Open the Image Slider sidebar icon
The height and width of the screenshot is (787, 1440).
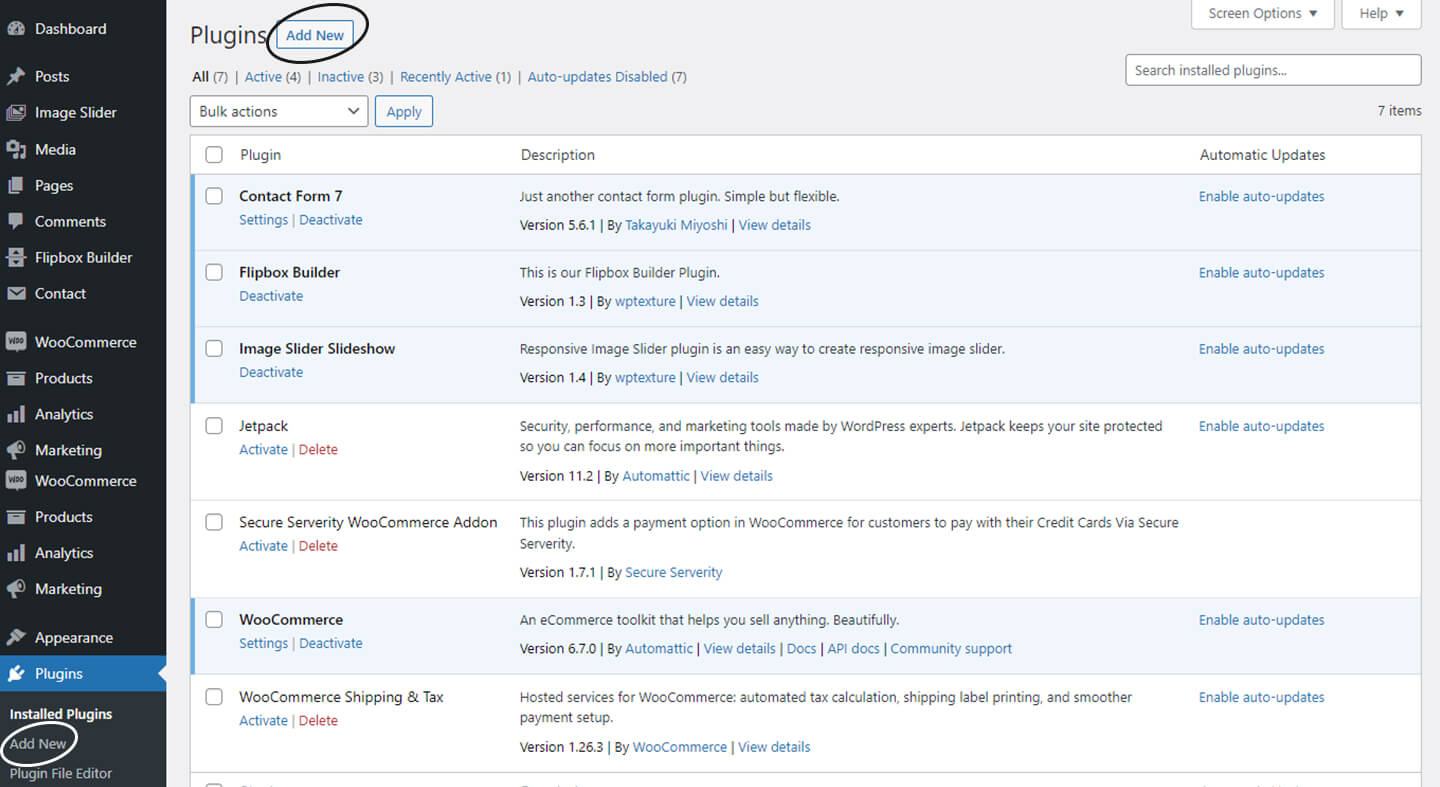point(16,113)
